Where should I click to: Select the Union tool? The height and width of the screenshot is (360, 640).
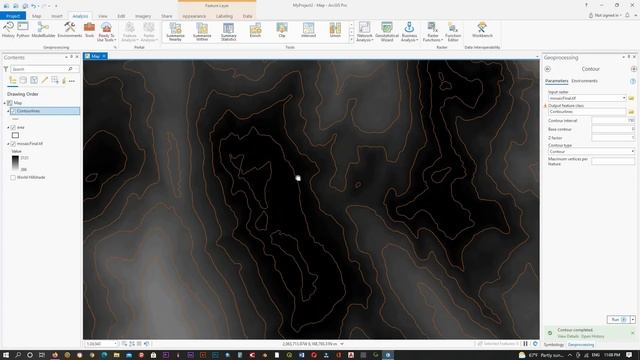[335, 30]
